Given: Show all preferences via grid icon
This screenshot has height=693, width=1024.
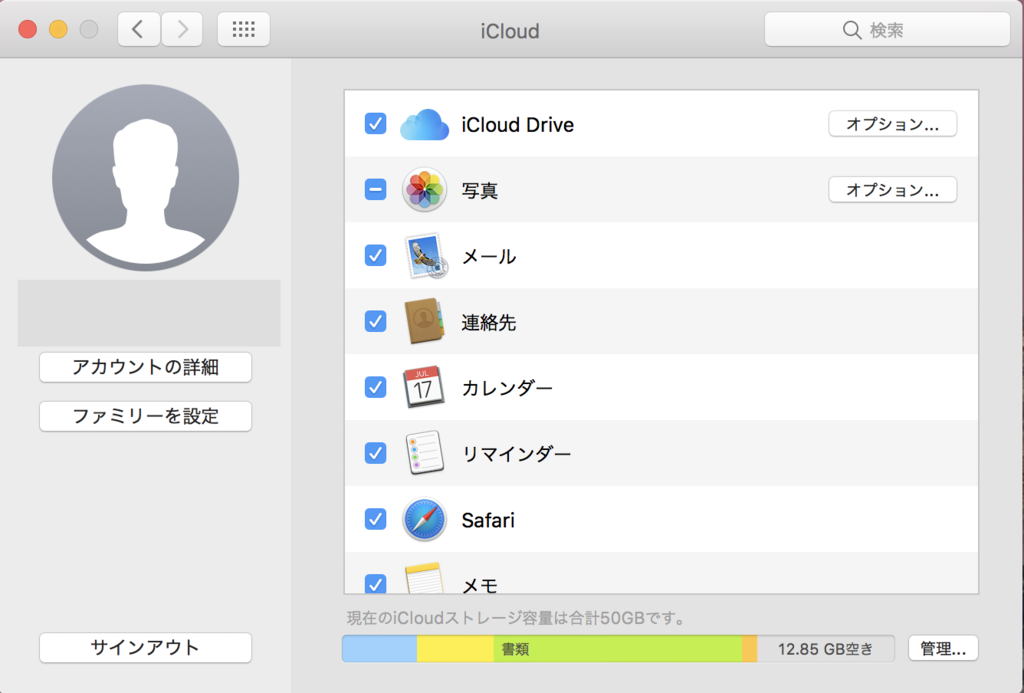Looking at the screenshot, I should 244,29.
